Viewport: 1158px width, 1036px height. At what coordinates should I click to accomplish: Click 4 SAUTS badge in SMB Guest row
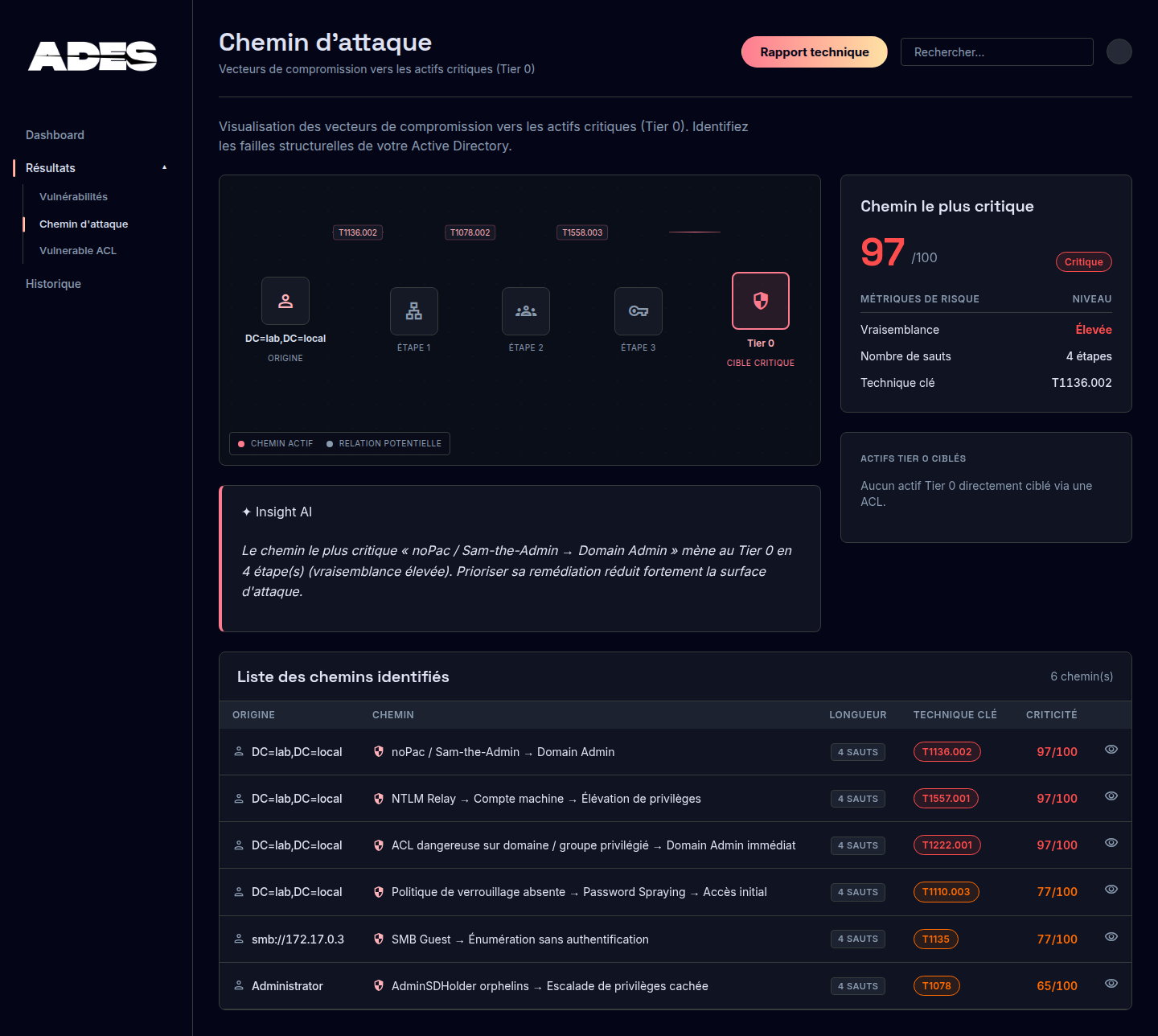[x=858, y=939]
